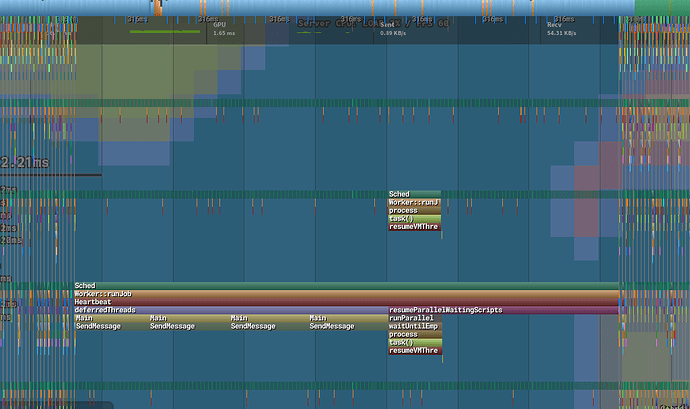
Task: Click the Worker::runJob bar above Heartbeat
Action: pyautogui.click(x=346, y=294)
